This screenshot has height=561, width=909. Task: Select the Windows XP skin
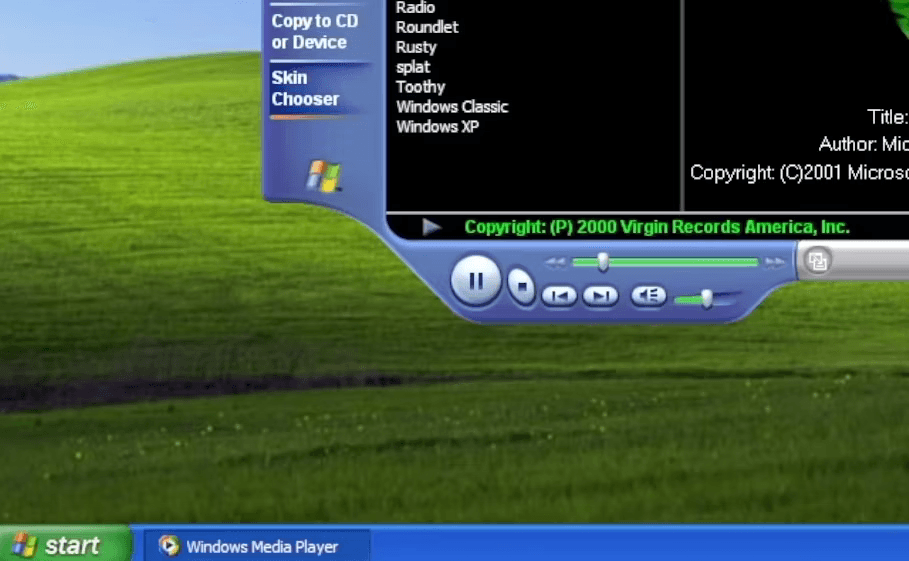tap(438, 126)
